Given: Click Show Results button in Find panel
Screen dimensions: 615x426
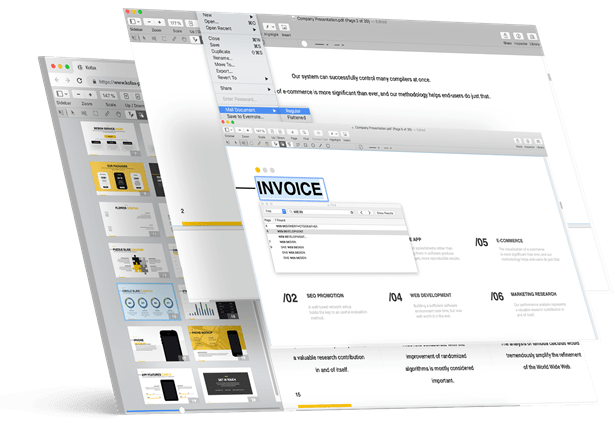Looking at the screenshot, I should (385, 212).
